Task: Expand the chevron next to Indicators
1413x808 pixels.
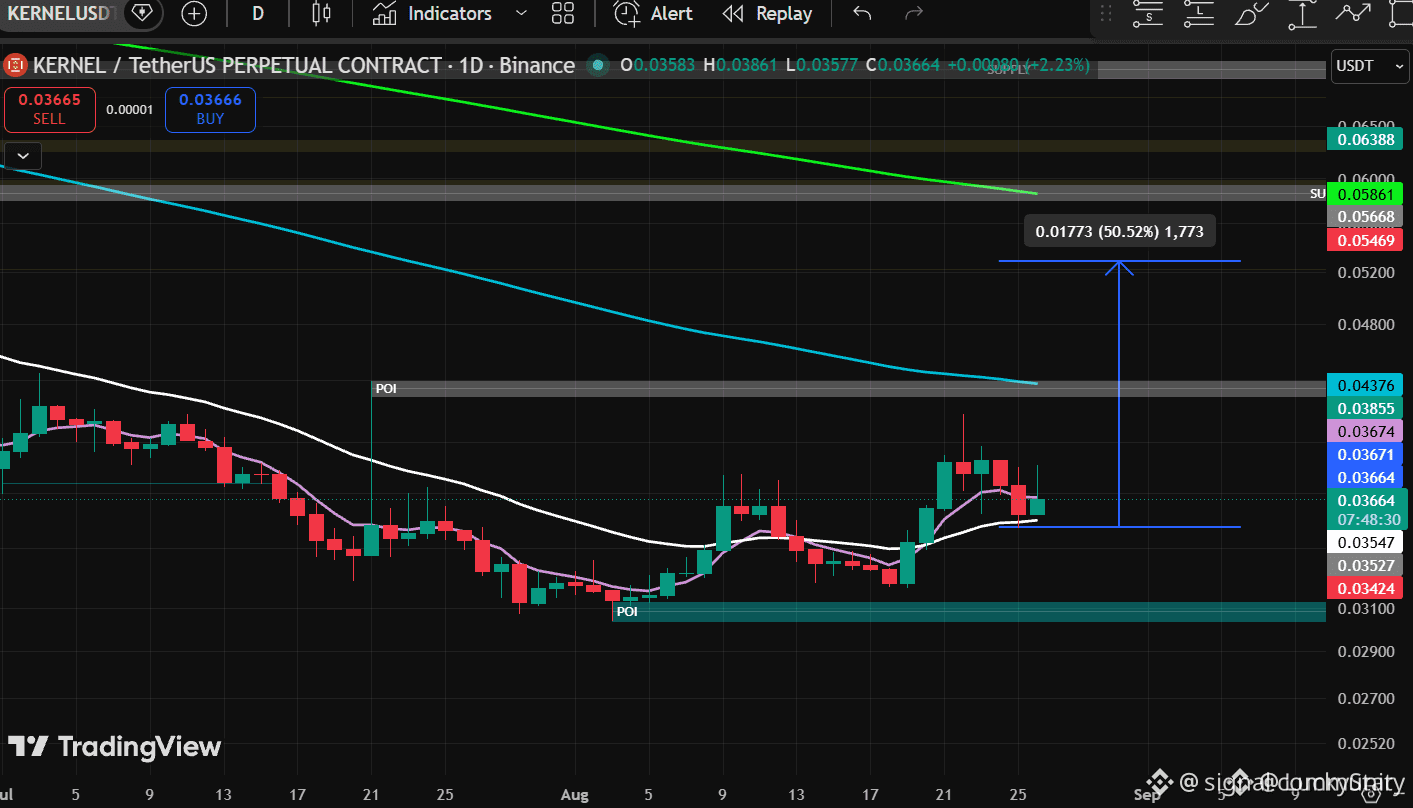Action: (520, 14)
